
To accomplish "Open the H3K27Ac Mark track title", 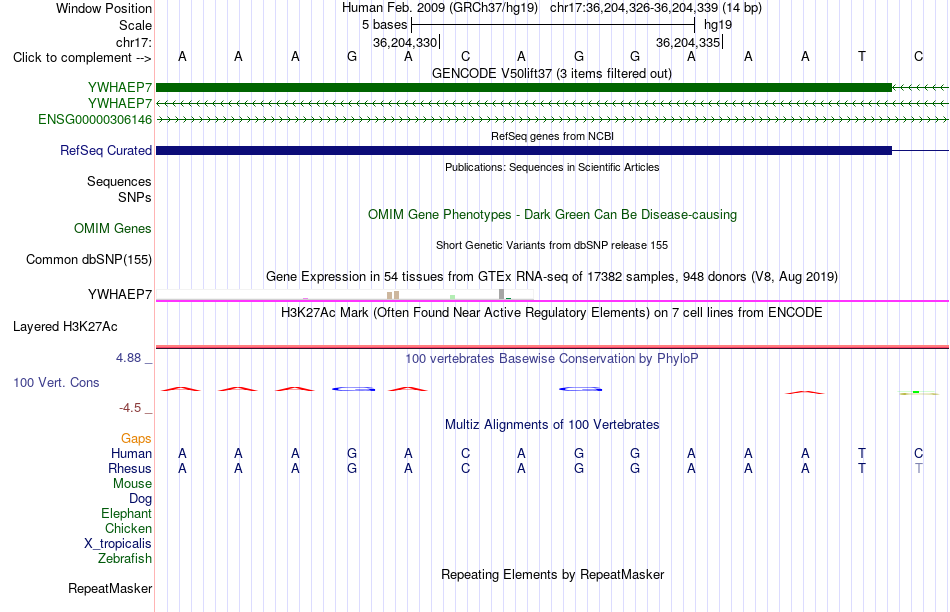I will coord(552,313).
